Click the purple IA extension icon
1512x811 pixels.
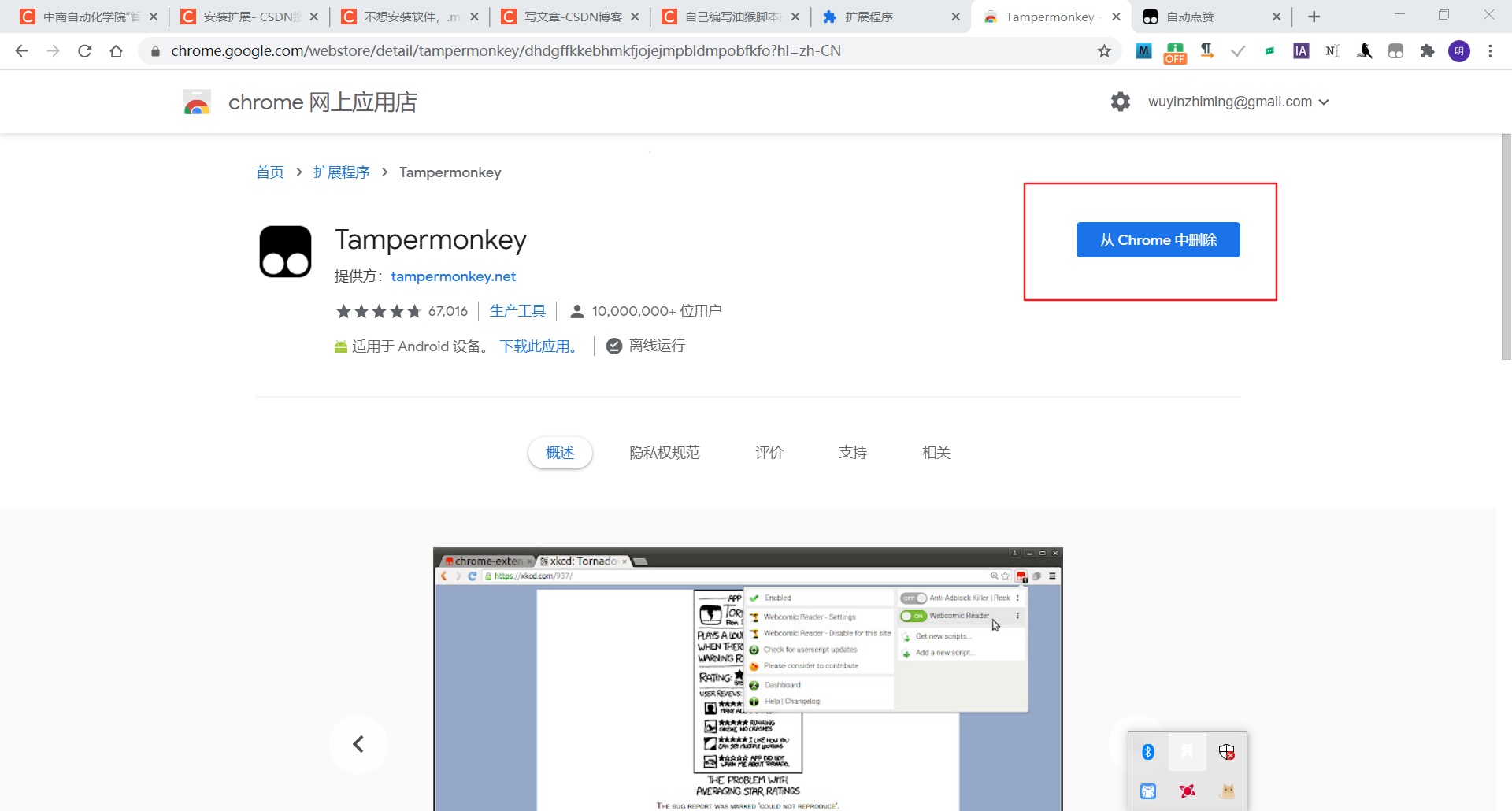point(1301,51)
